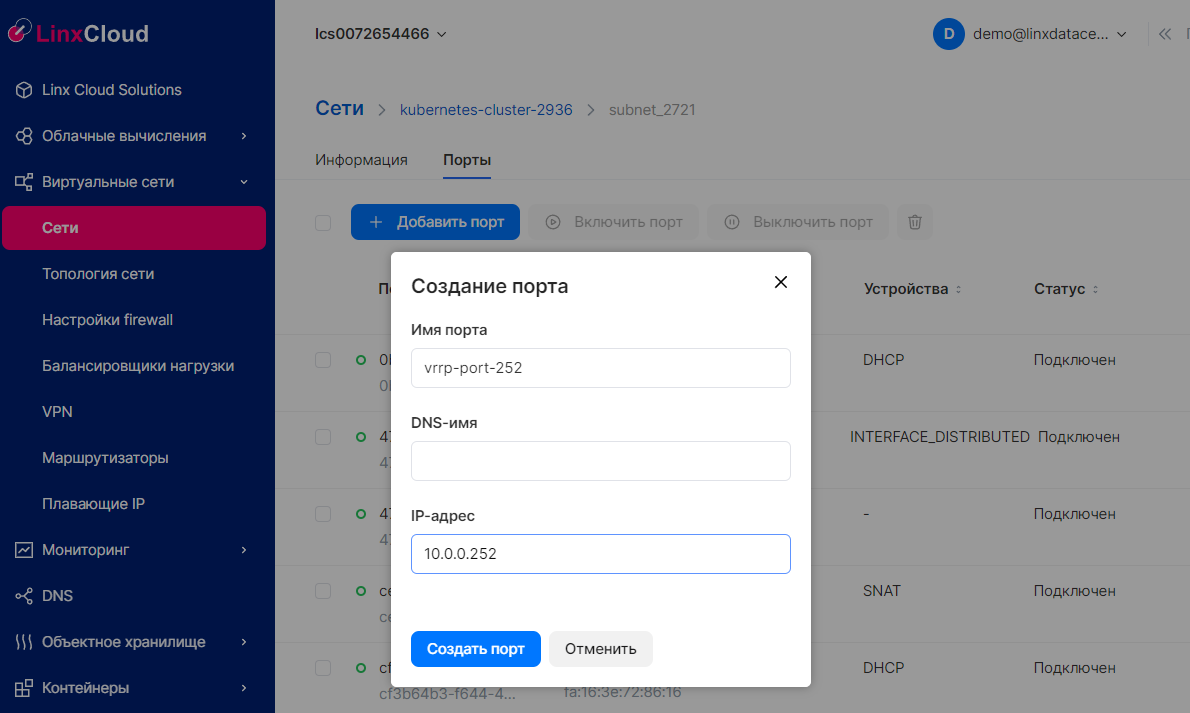Click the user avatar D icon
This screenshot has height=713, width=1190.
pyautogui.click(x=948, y=34)
